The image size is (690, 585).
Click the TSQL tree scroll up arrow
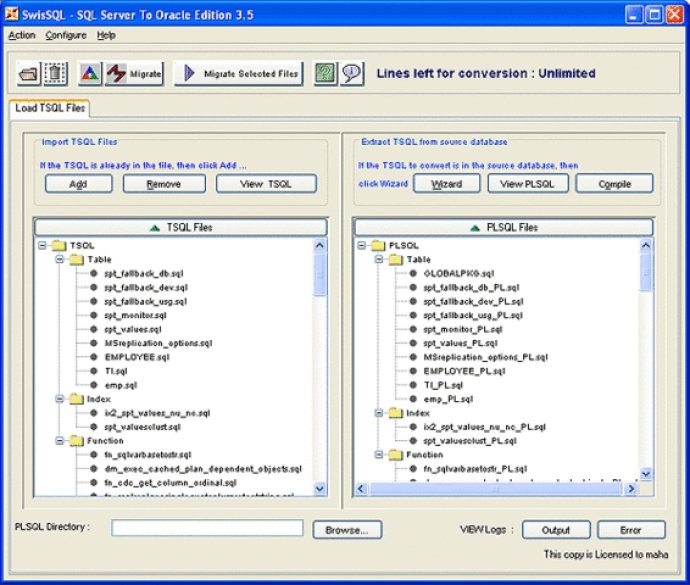point(320,245)
